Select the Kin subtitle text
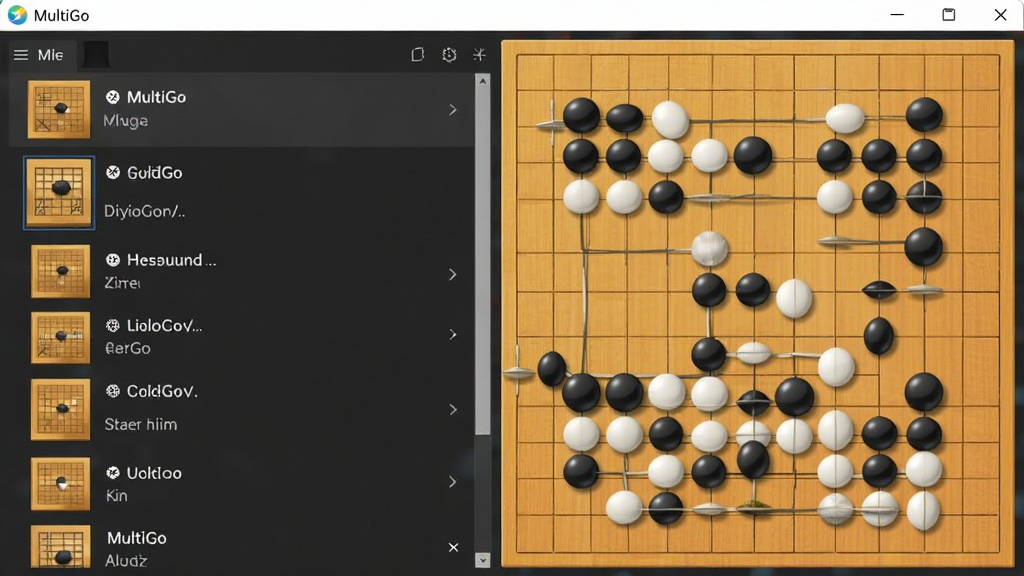 117,496
